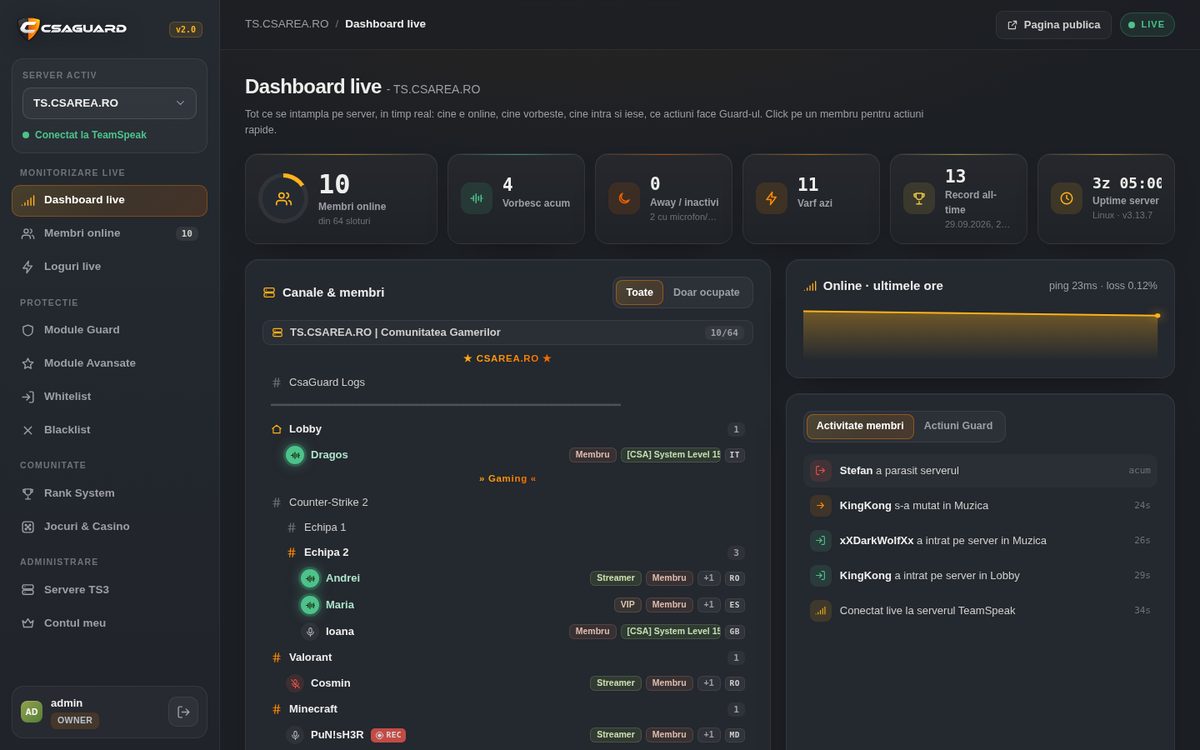Click the Streamer badge on Cosmin's row
The height and width of the screenshot is (750, 1200).
pyautogui.click(x=615, y=684)
